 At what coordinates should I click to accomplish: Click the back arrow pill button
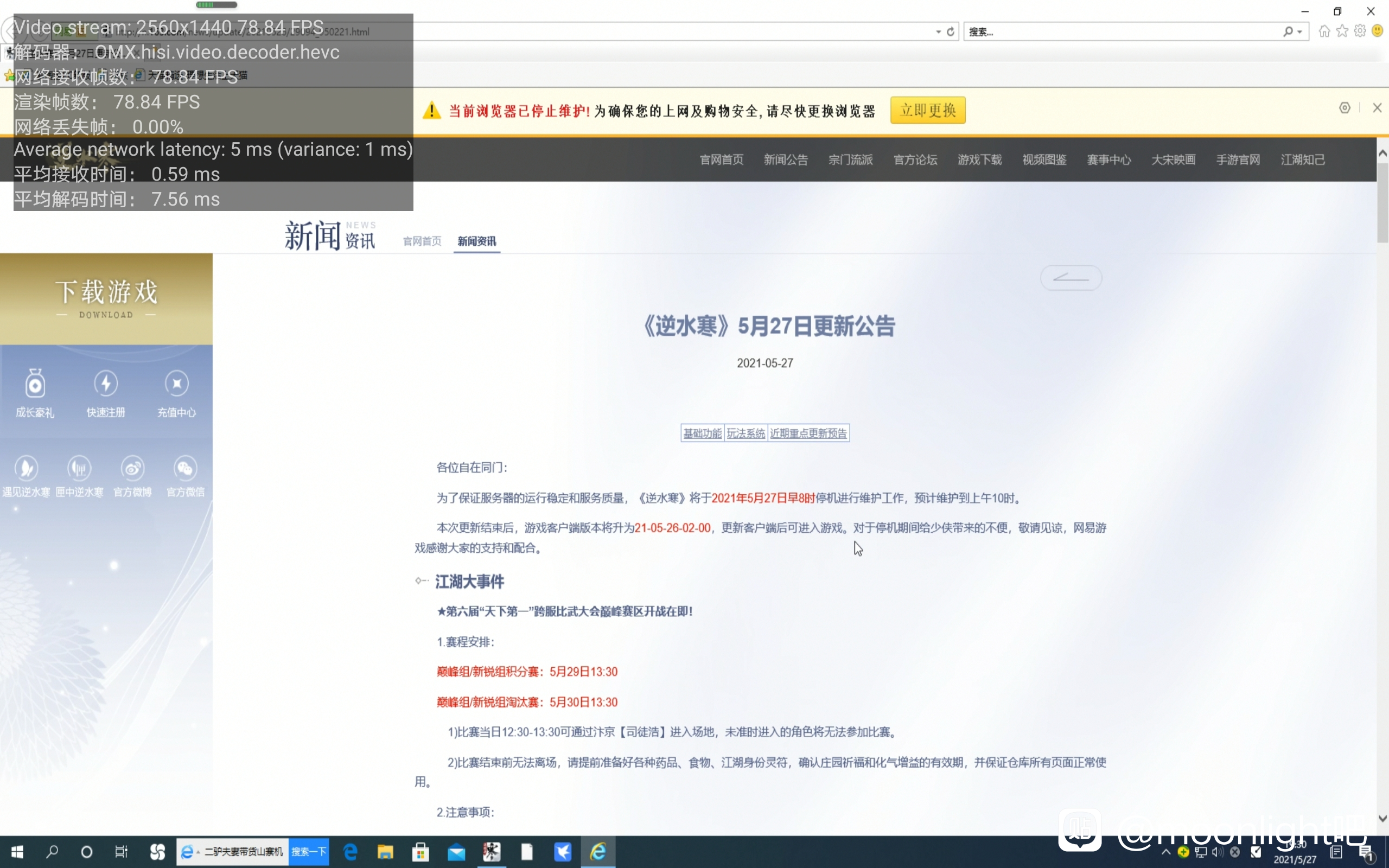pos(1071,278)
